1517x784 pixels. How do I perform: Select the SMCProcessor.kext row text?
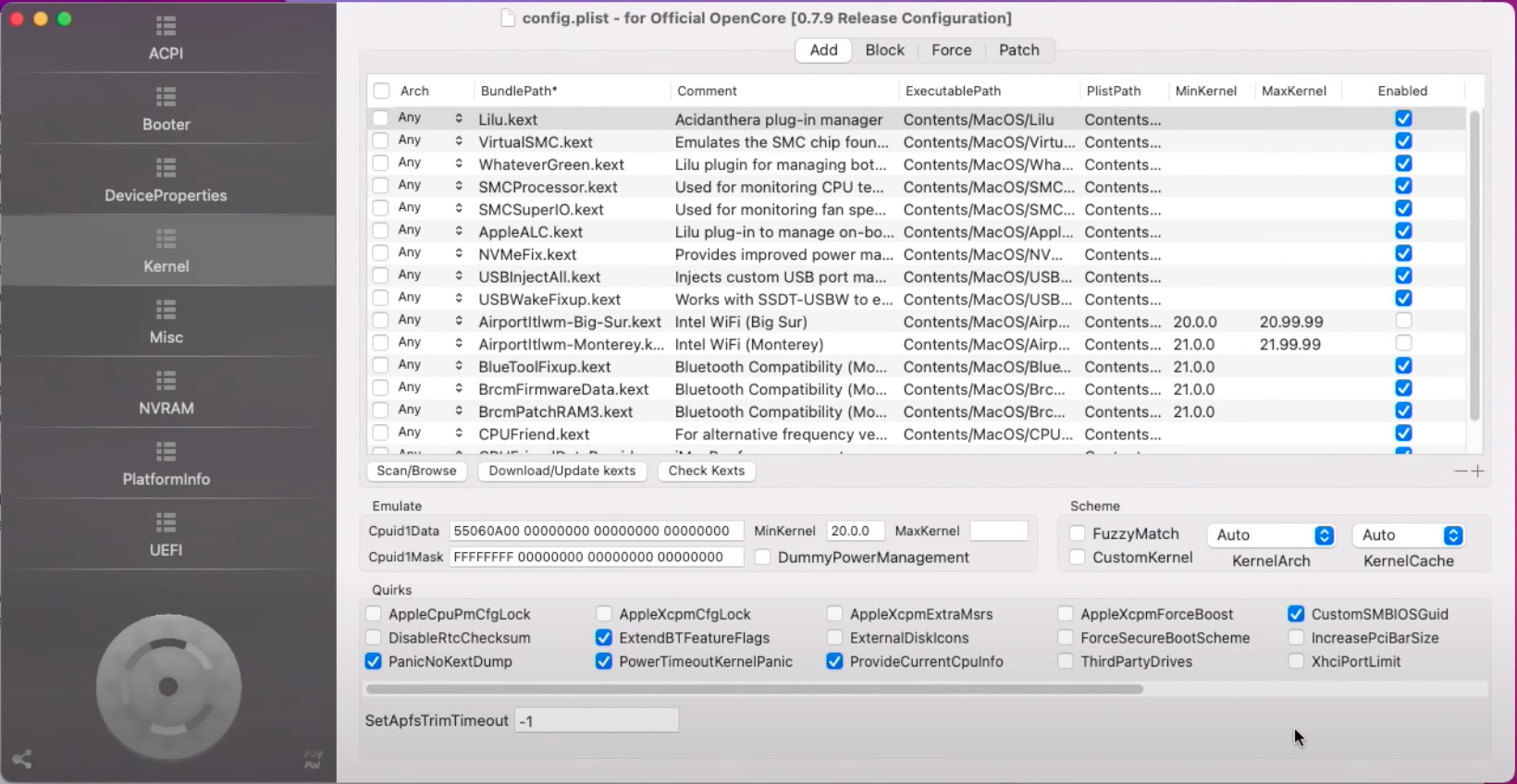pyautogui.click(x=548, y=187)
